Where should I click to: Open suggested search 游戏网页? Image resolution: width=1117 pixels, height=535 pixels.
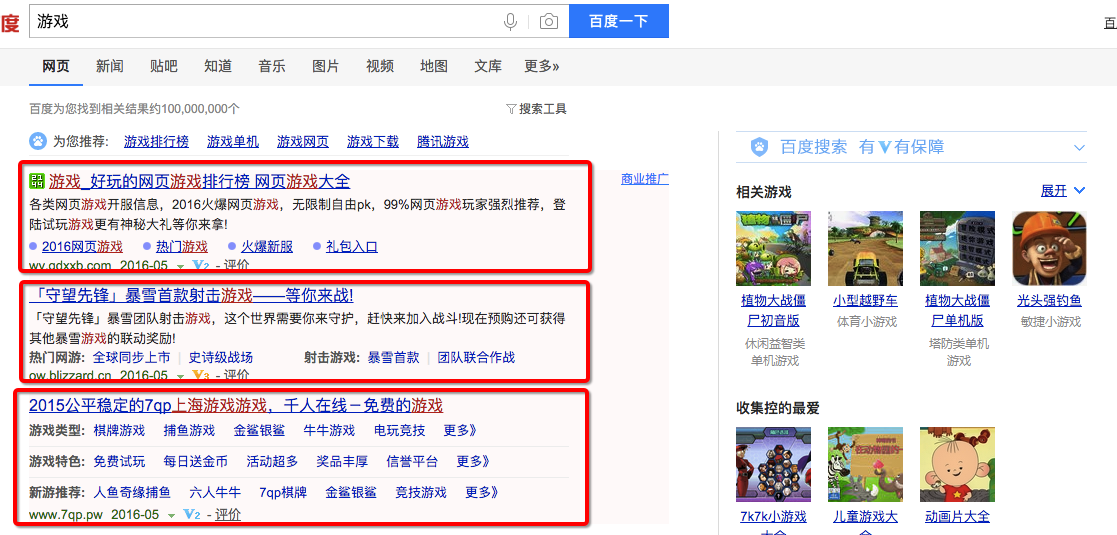tap(303, 142)
